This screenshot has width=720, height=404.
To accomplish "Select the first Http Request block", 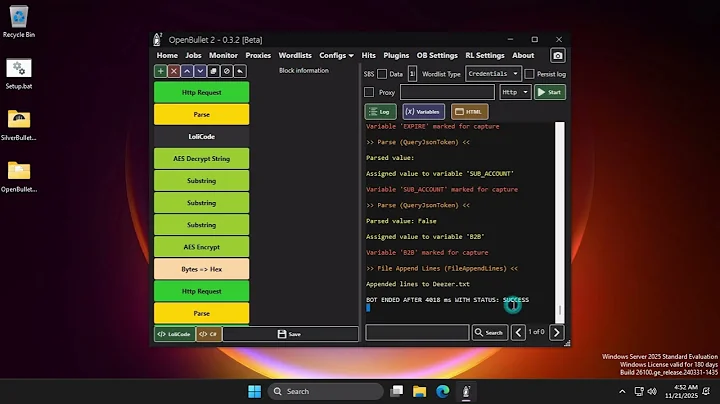I will click(x=202, y=92).
